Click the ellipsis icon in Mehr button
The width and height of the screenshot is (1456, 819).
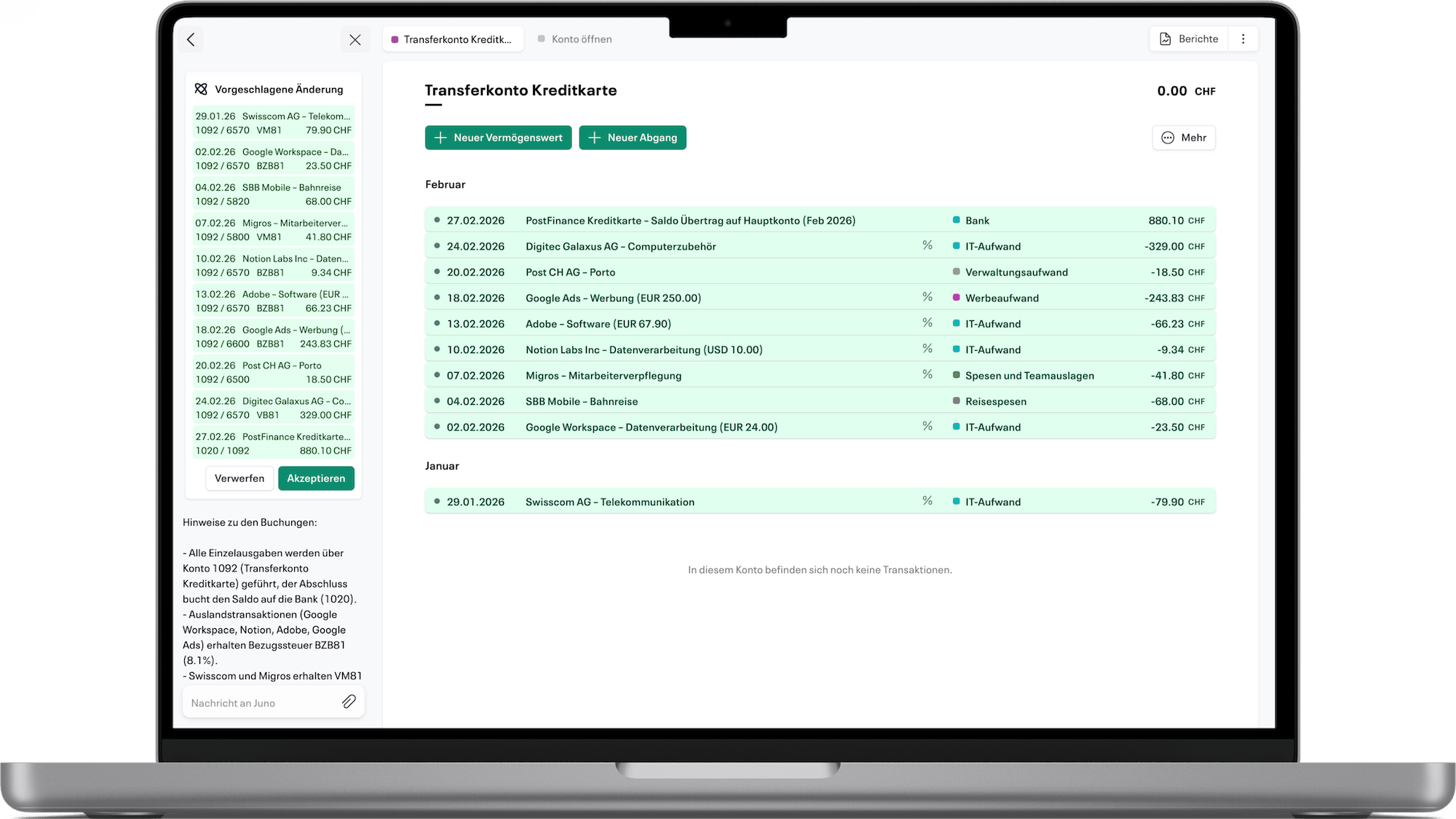(x=1168, y=138)
